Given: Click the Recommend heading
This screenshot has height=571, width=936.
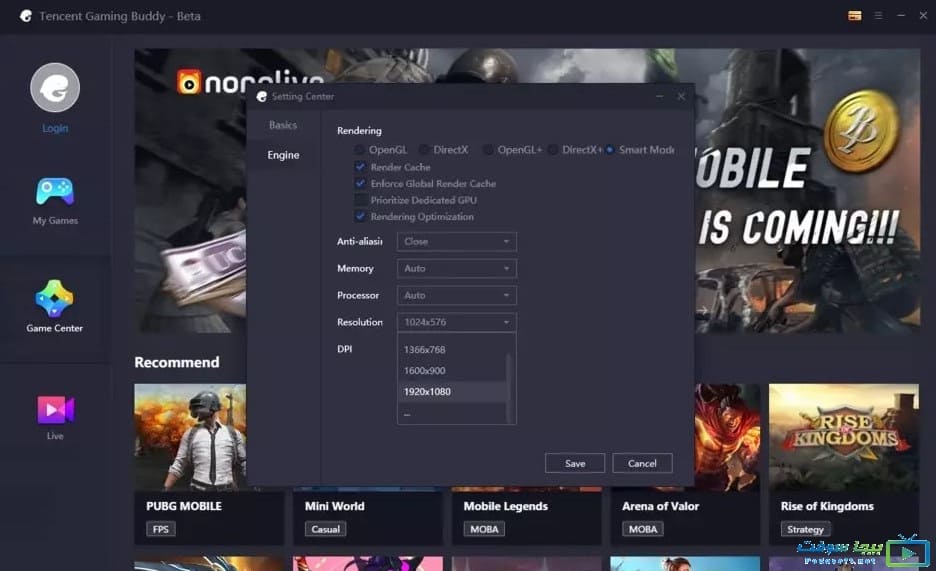Looking at the screenshot, I should click(177, 362).
